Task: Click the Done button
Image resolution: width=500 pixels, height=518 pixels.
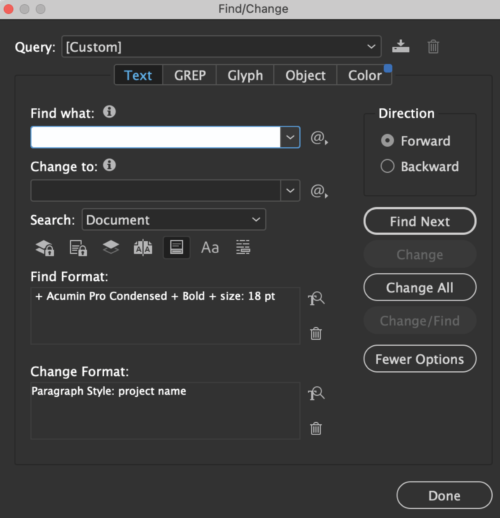Action: (x=444, y=495)
